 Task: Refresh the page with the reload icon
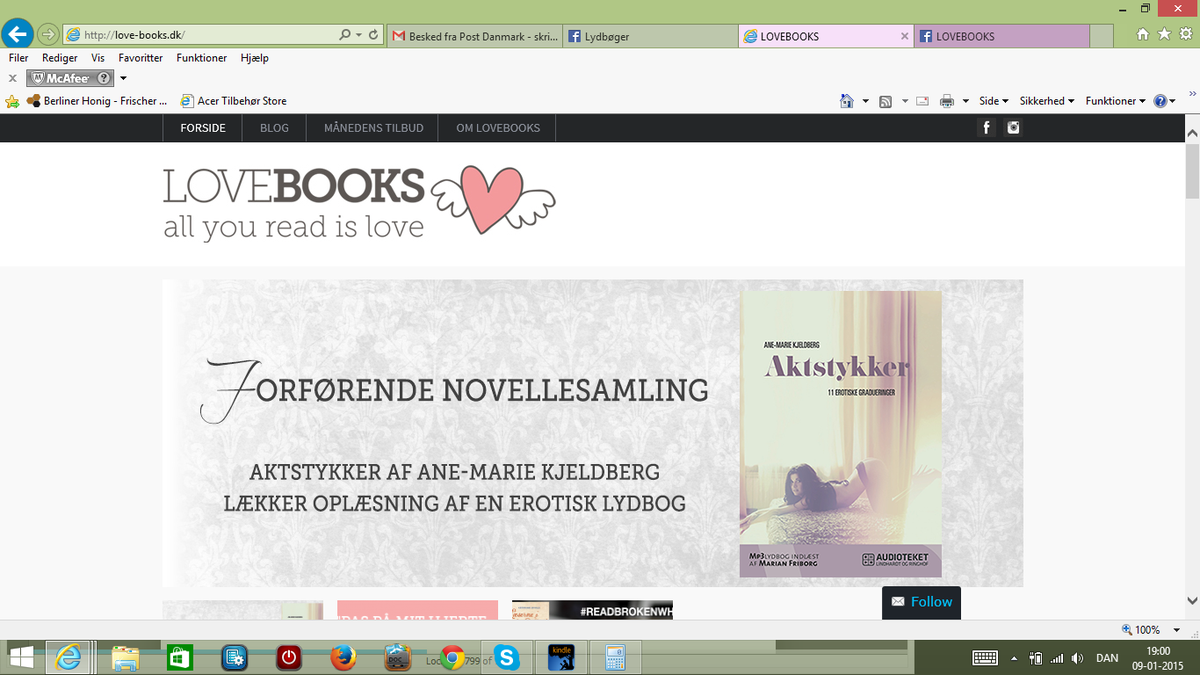[x=374, y=35]
